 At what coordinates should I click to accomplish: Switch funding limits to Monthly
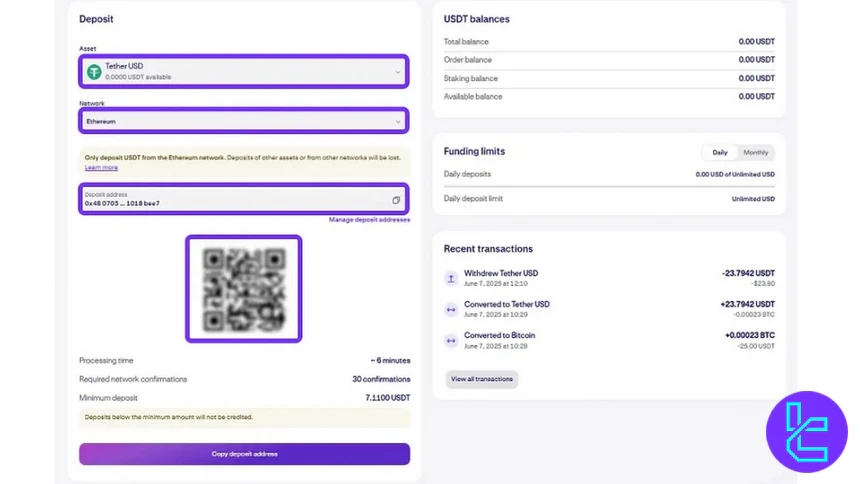(755, 153)
